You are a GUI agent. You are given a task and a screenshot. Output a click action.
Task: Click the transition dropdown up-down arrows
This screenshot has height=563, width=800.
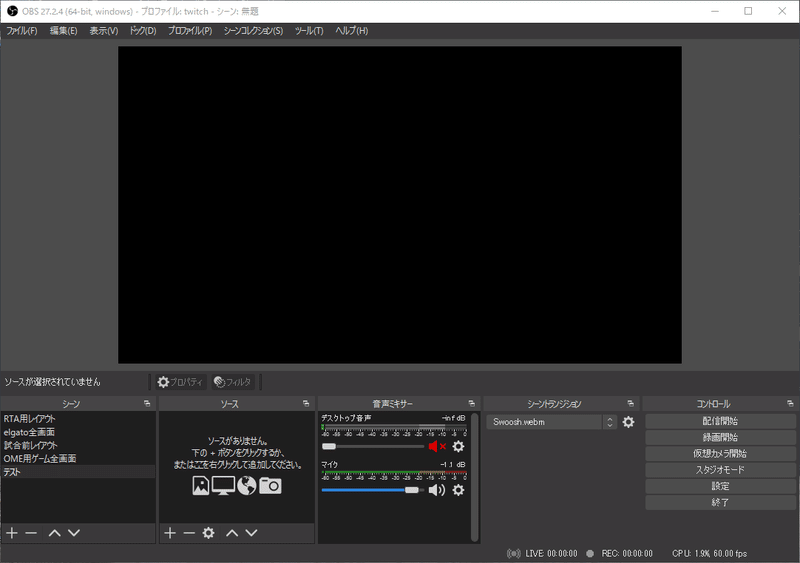pos(609,422)
